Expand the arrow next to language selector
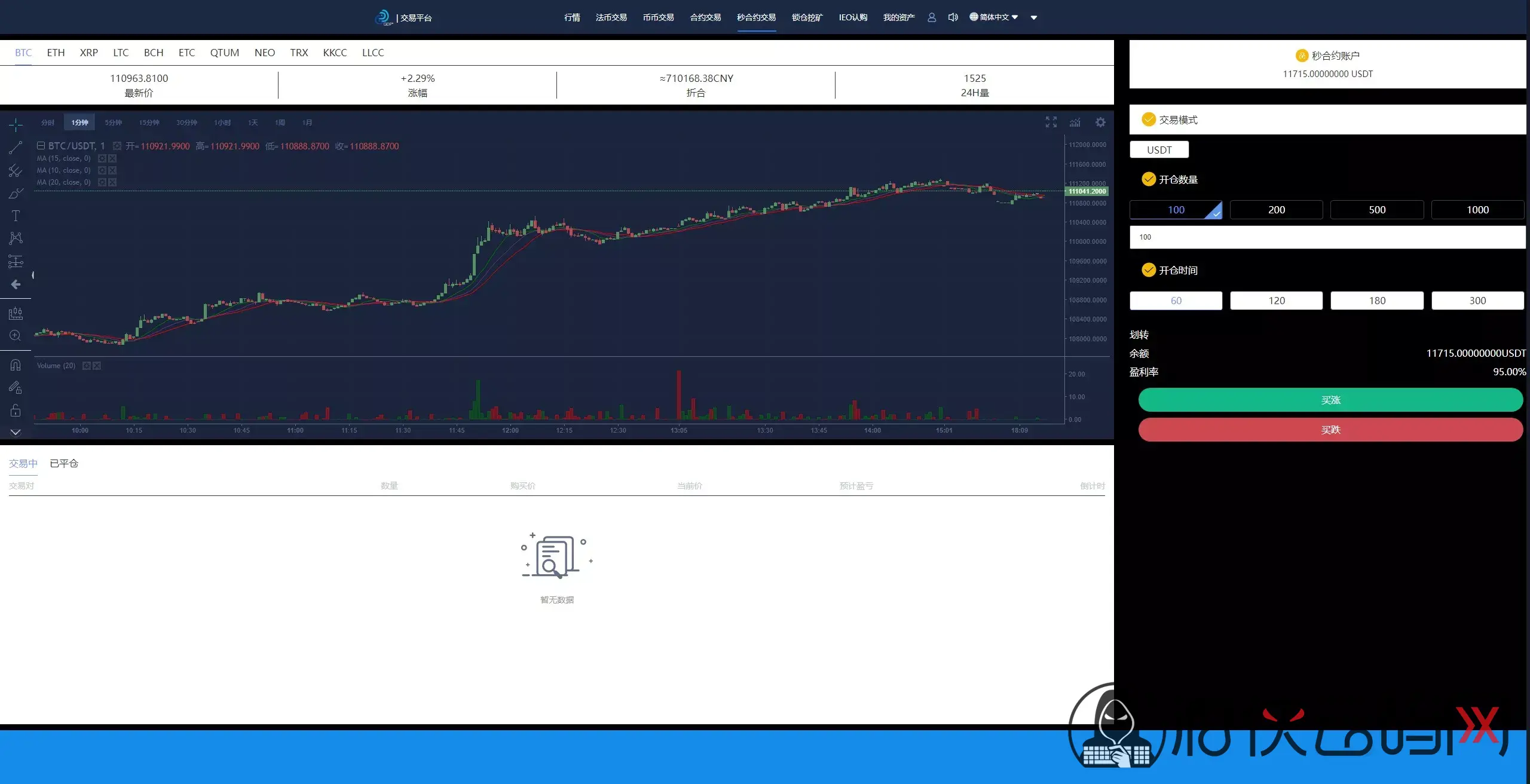This screenshot has width=1530, height=784. coord(1034,17)
